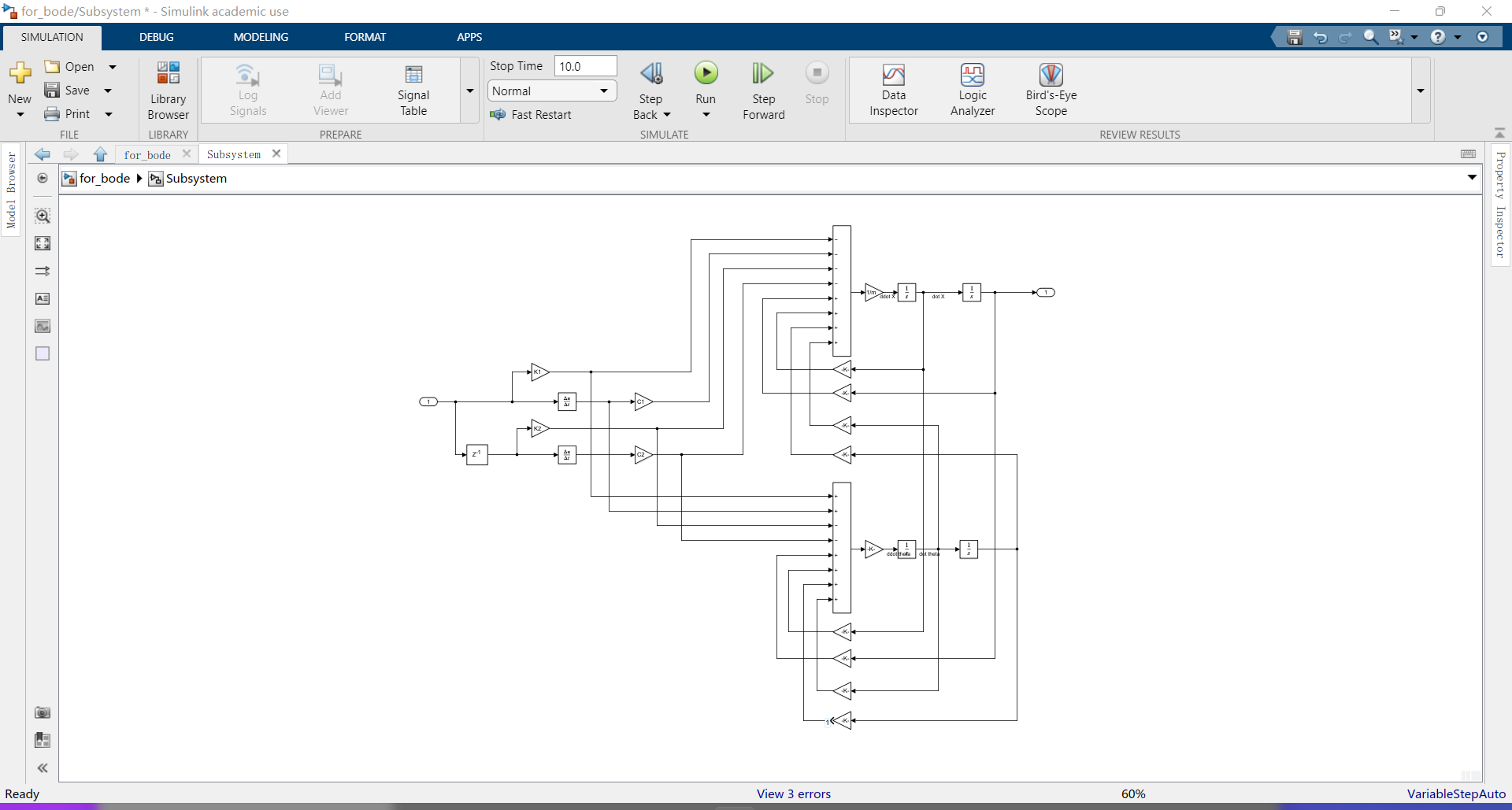
Task: Click the Stop simulation button
Action: tap(817, 83)
